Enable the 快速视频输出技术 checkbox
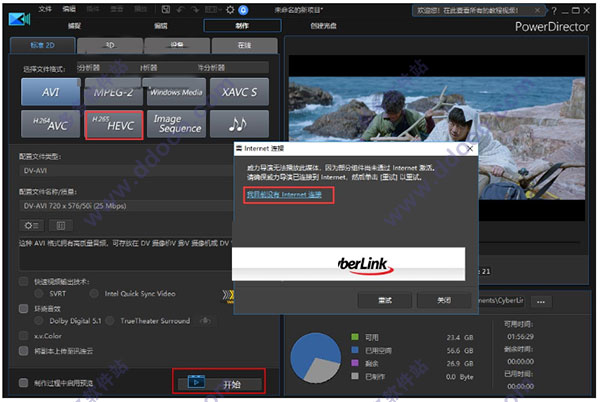600x402 pixels. 24,282
